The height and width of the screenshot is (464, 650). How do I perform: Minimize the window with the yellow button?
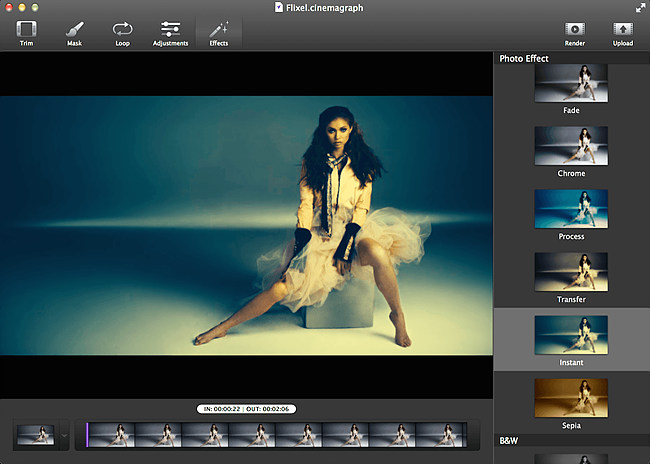[x=22, y=7]
